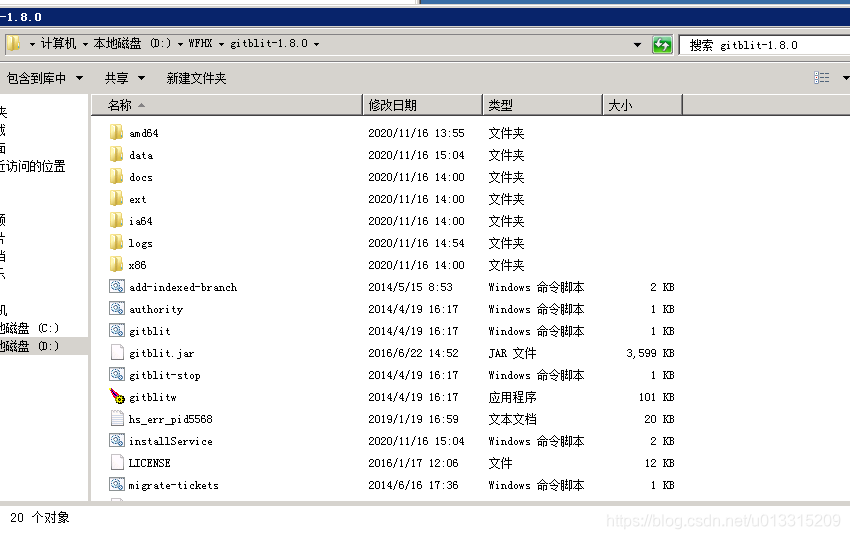Click the add-indexed-branch file name

tap(183, 287)
